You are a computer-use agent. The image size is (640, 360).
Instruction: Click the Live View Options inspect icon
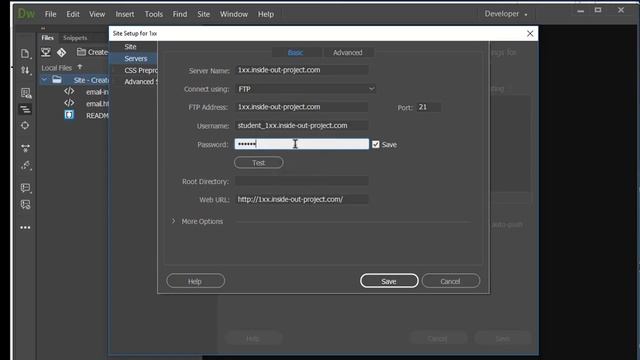pyautogui.click(x=26, y=93)
